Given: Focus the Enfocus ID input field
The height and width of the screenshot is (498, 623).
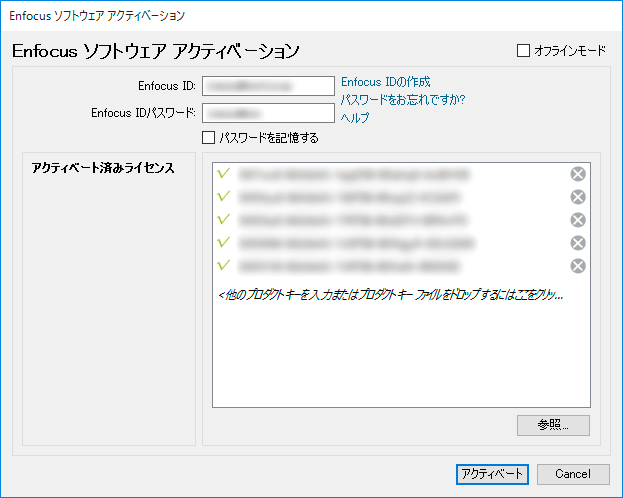Looking at the screenshot, I should (x=268, y=86).
